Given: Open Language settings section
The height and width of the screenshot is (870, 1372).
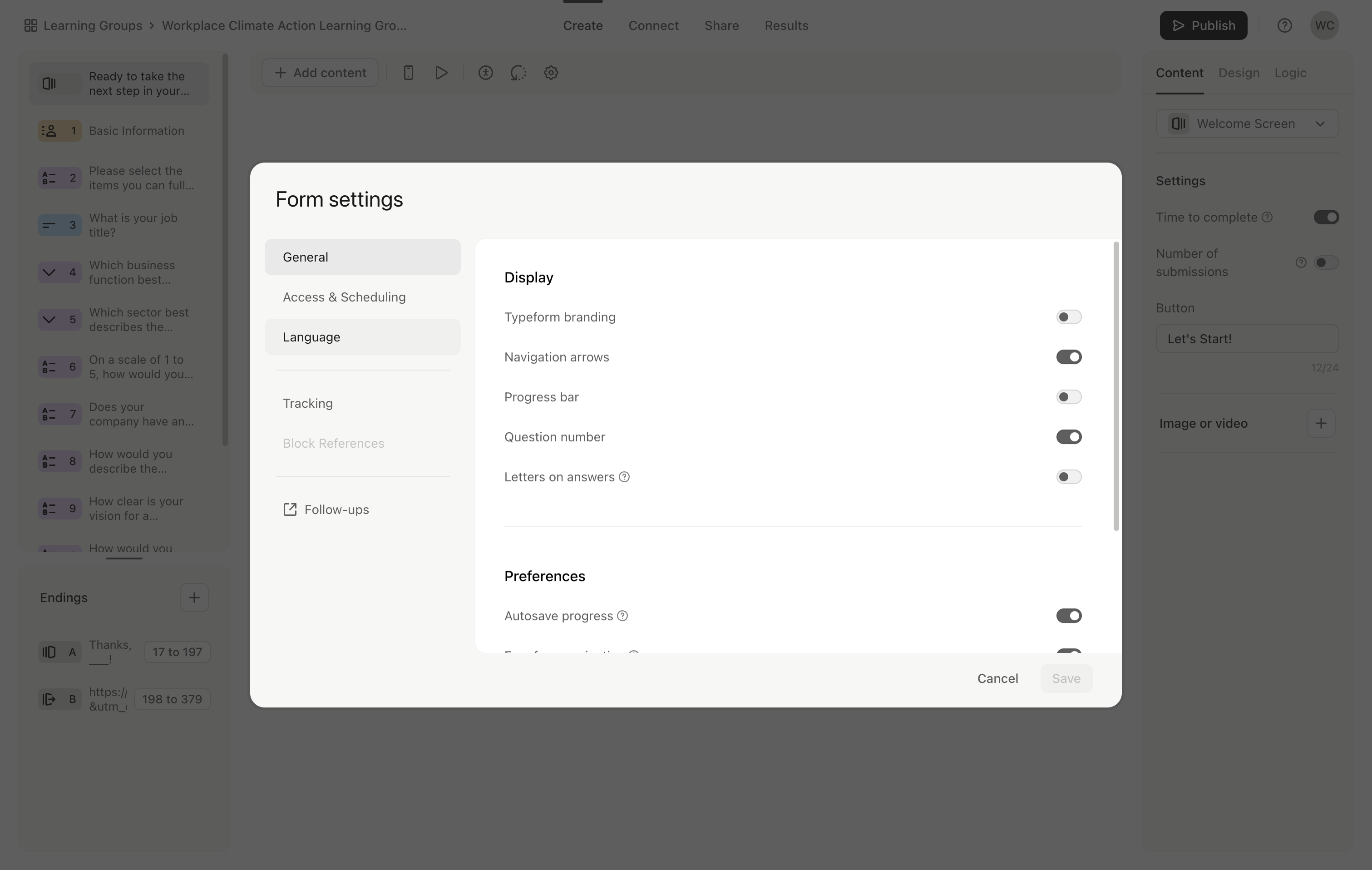Looking at the screenshot, I should point(362,337).
